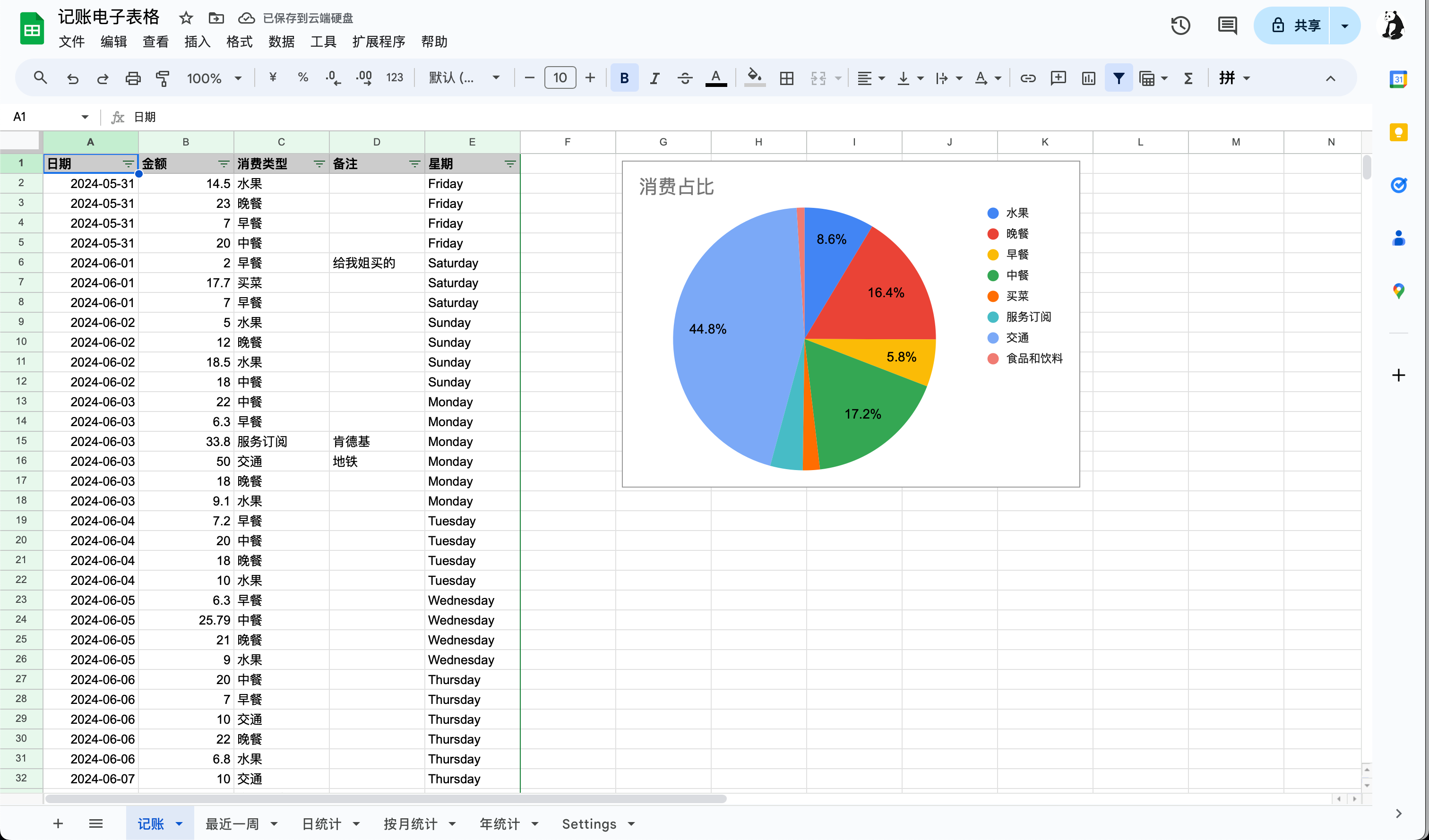Open filter dropdown on 星期 column

510,164
